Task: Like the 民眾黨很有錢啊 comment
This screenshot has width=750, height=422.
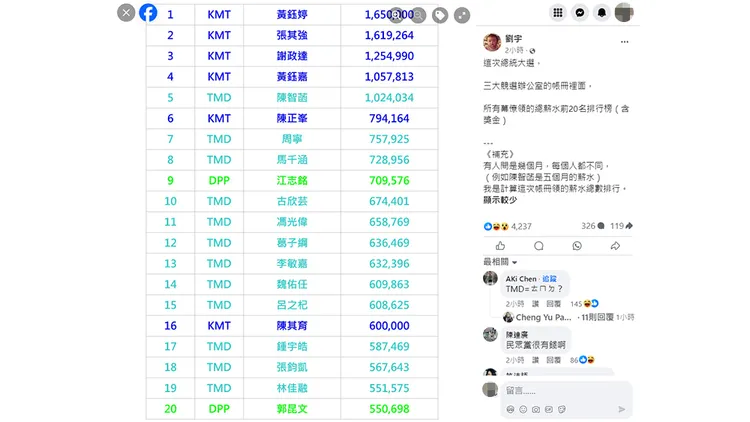Action: pos(535,360)
